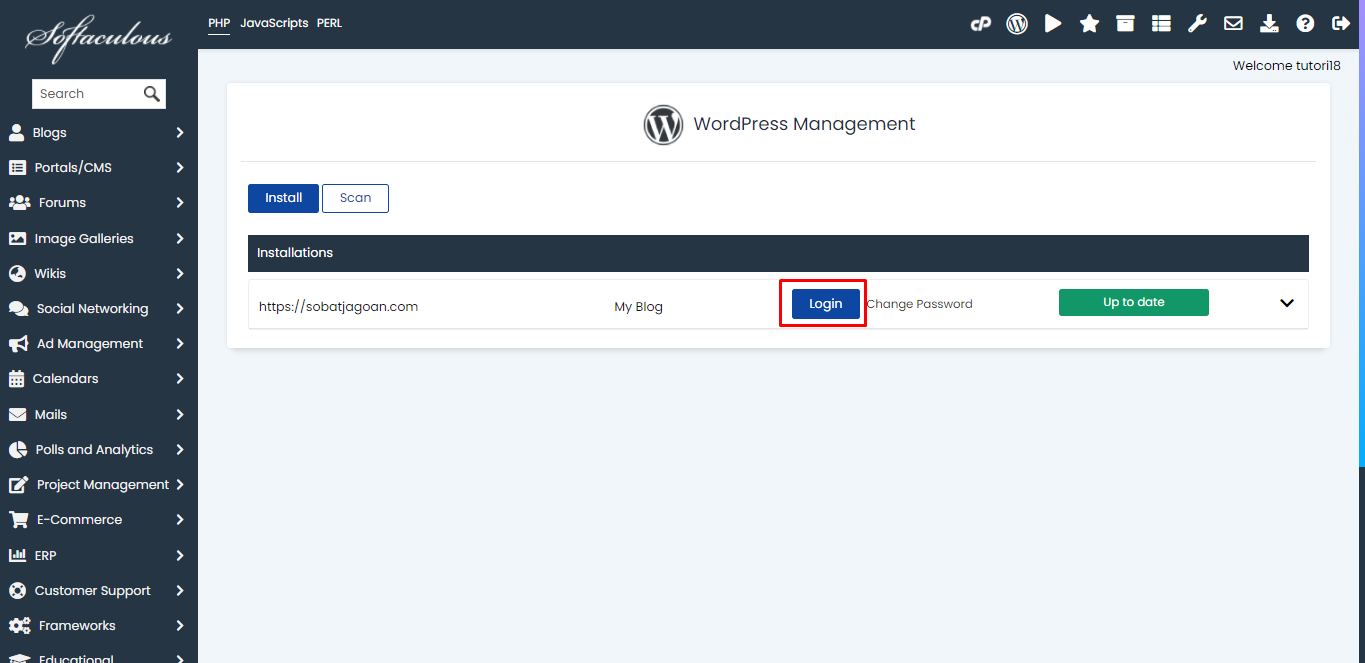Open the cPanel control panel icon
Image resolution: width=1365 pixels, height=663 pixels.
tap(981, 24)
